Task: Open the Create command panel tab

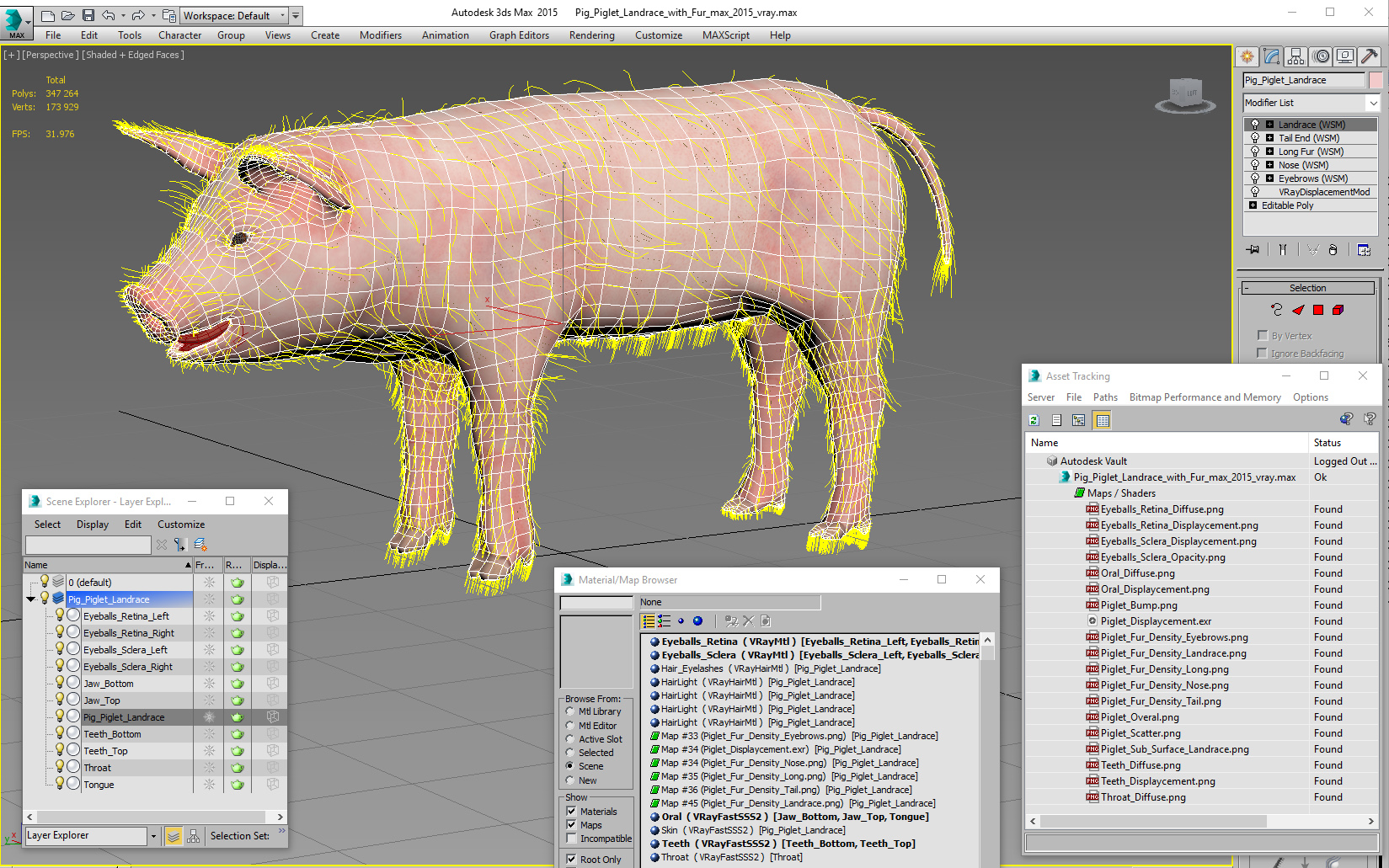Action: pos(1247,56)
